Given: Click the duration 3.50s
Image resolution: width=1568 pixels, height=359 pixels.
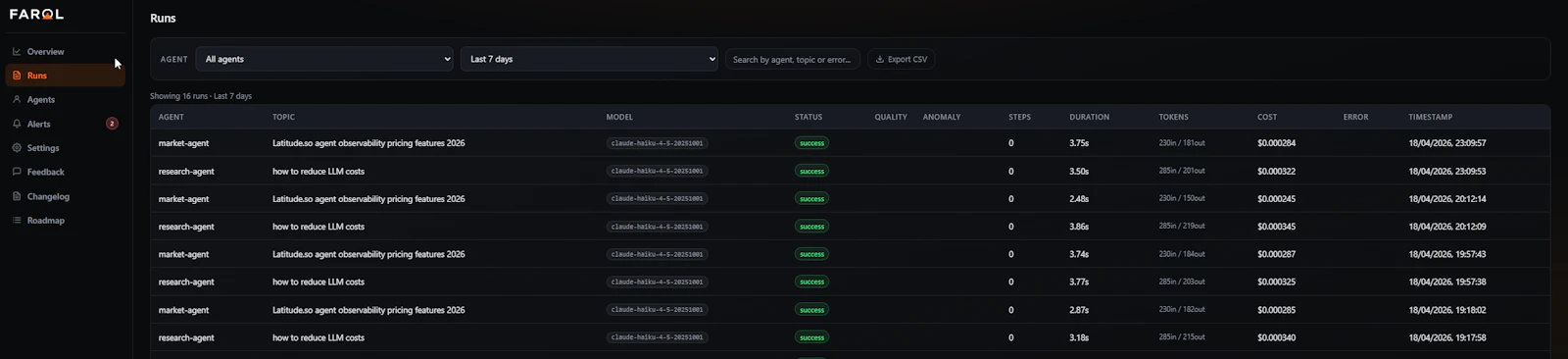Looking at the screenshot, I should click(1079, 171).
